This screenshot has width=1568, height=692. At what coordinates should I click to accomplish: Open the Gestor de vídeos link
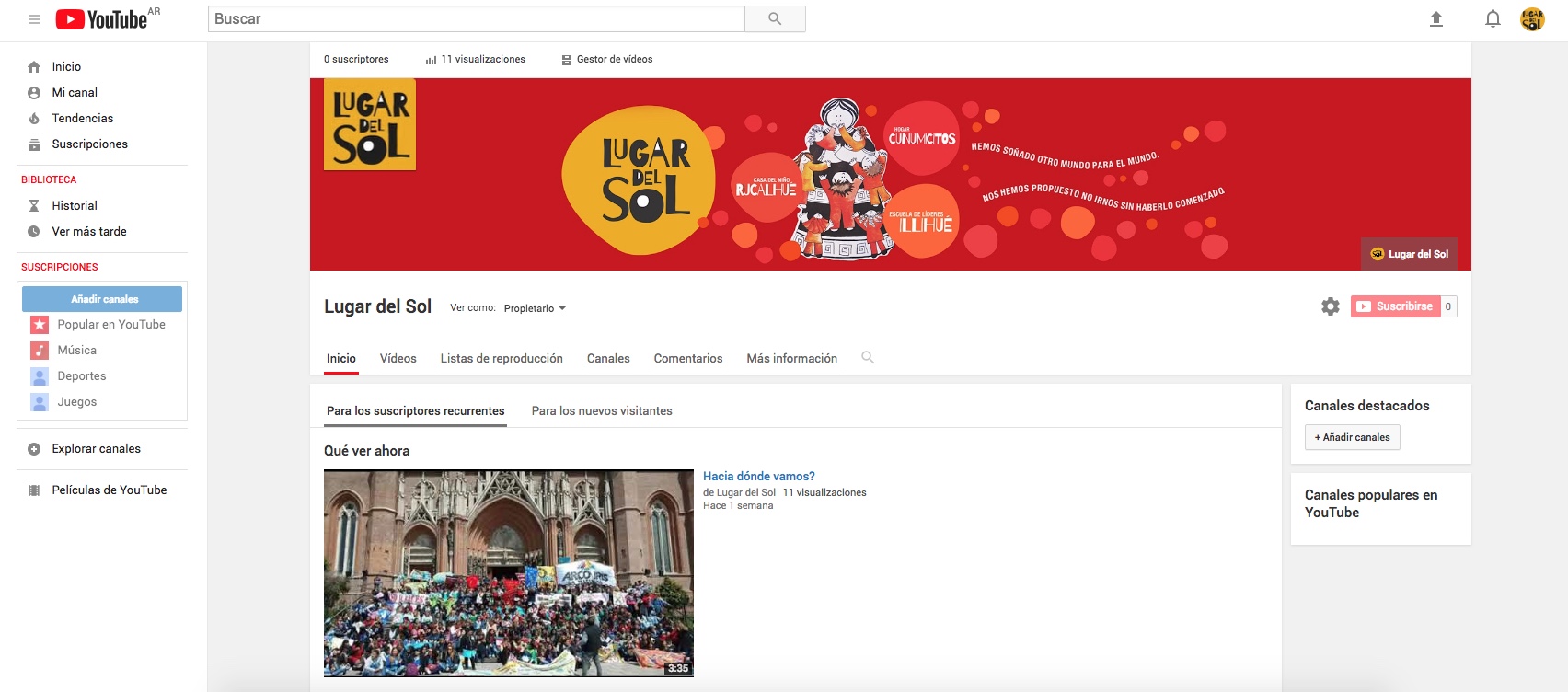pos(615,60)
